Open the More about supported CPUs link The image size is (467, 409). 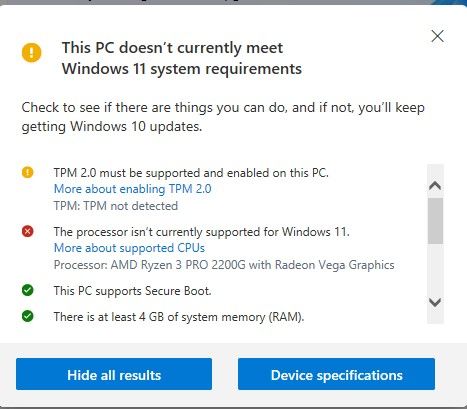[129, 248]
